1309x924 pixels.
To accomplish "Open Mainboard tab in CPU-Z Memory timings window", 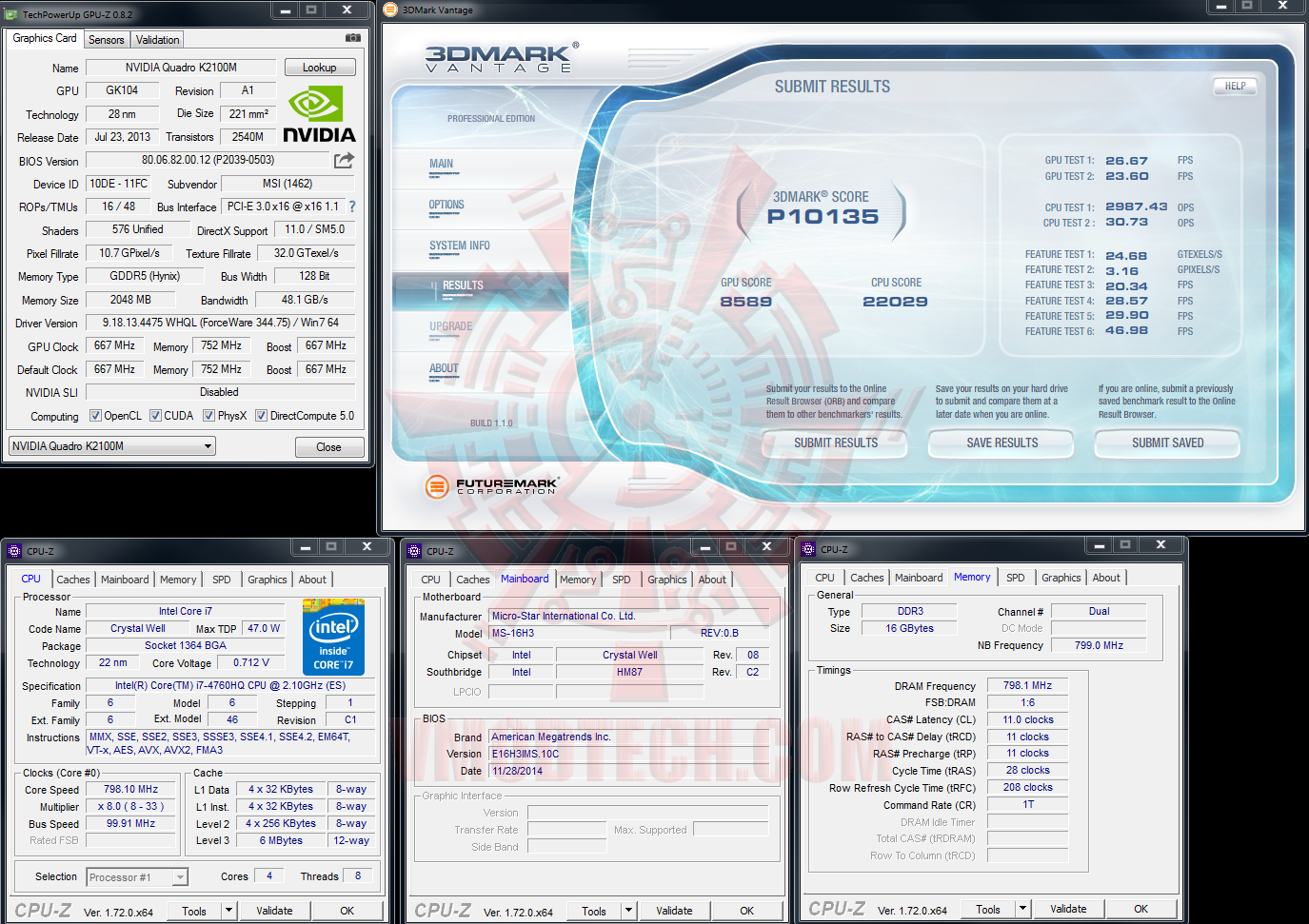I will [x=919, y=578].
